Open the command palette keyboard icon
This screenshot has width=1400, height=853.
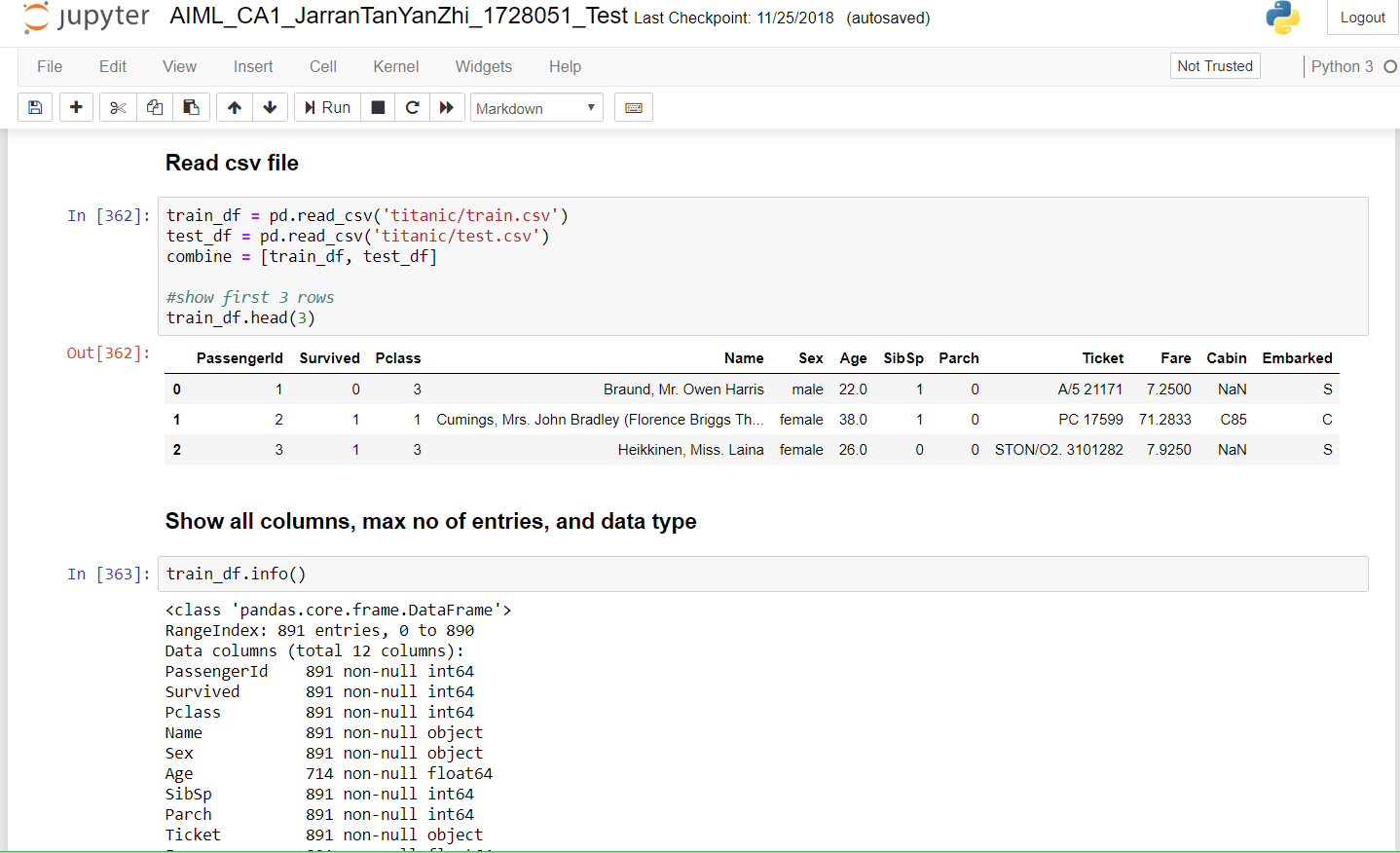click(633, 107)
